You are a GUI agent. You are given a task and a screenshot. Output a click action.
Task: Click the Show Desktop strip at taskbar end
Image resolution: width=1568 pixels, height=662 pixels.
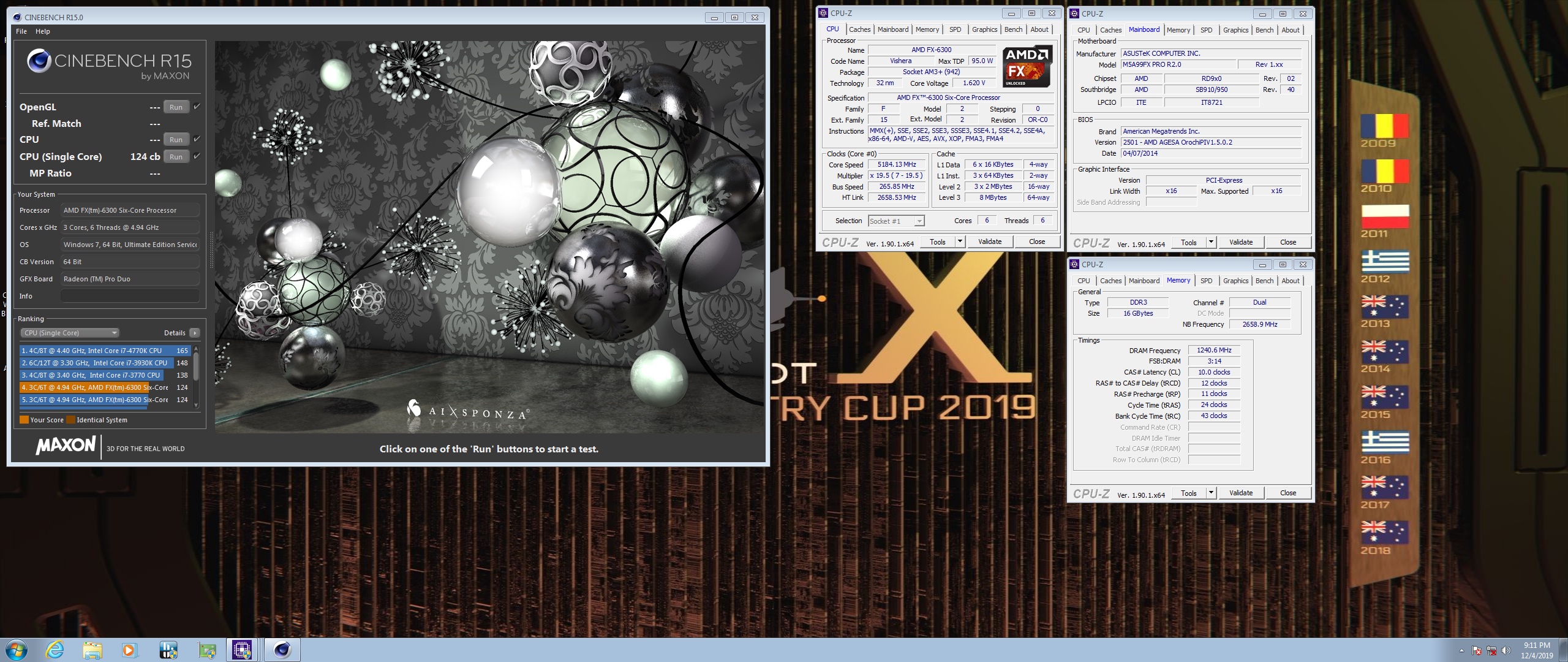click(1563, 650)
